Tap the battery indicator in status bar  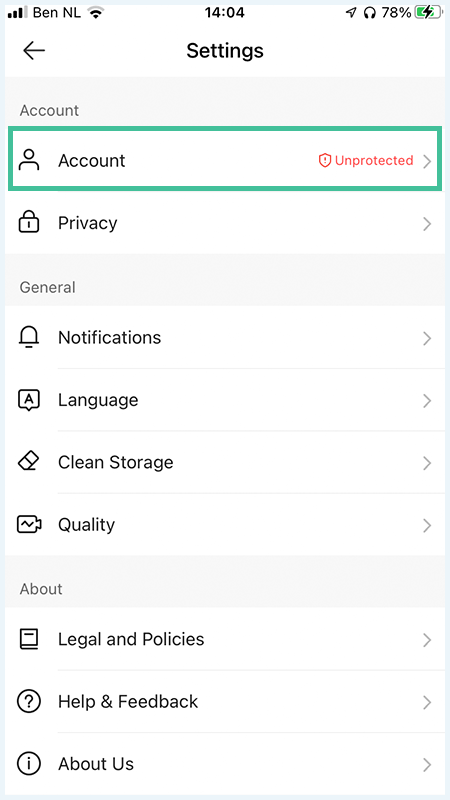point(428,13)
